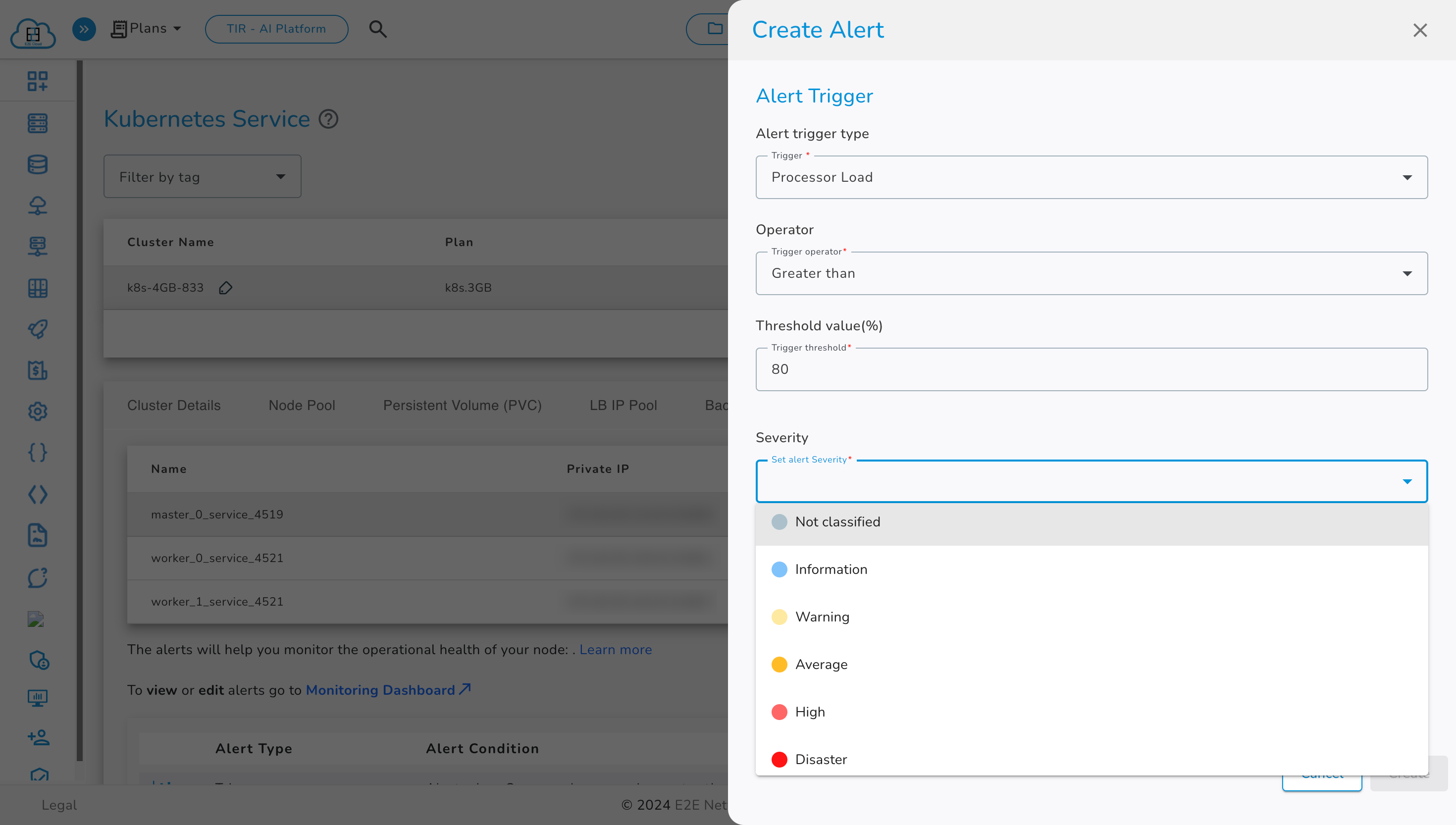This screenshot has width=1456, height=825.
Task: Select the network/cloud icon in sidebar
Action: tap(37, 205)
